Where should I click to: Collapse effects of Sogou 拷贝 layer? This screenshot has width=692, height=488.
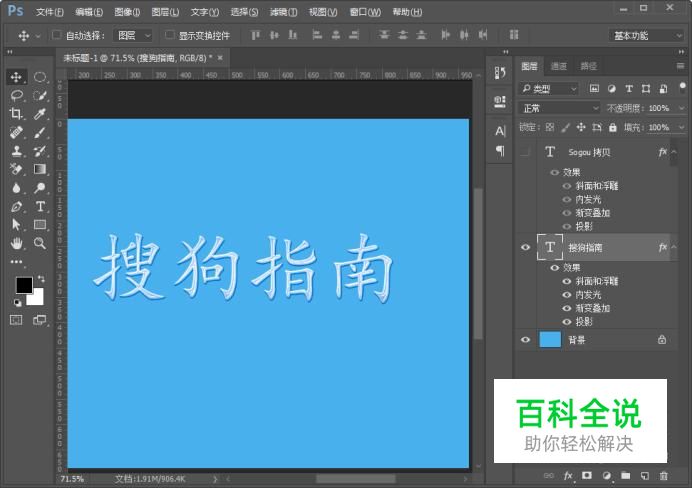point(674,152)
